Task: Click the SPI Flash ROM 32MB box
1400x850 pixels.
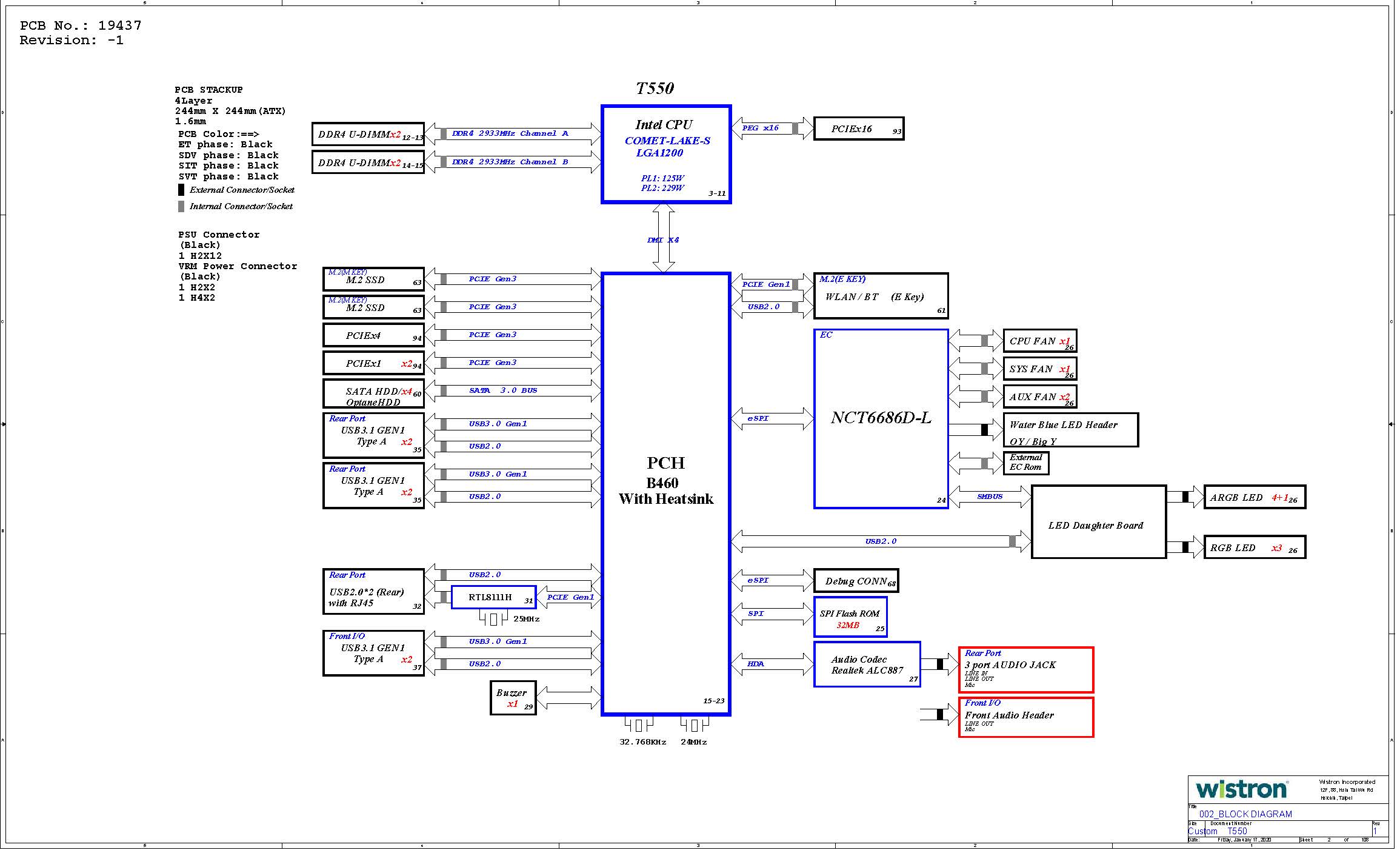Action: pyautogui.click(x=850, y=617)
